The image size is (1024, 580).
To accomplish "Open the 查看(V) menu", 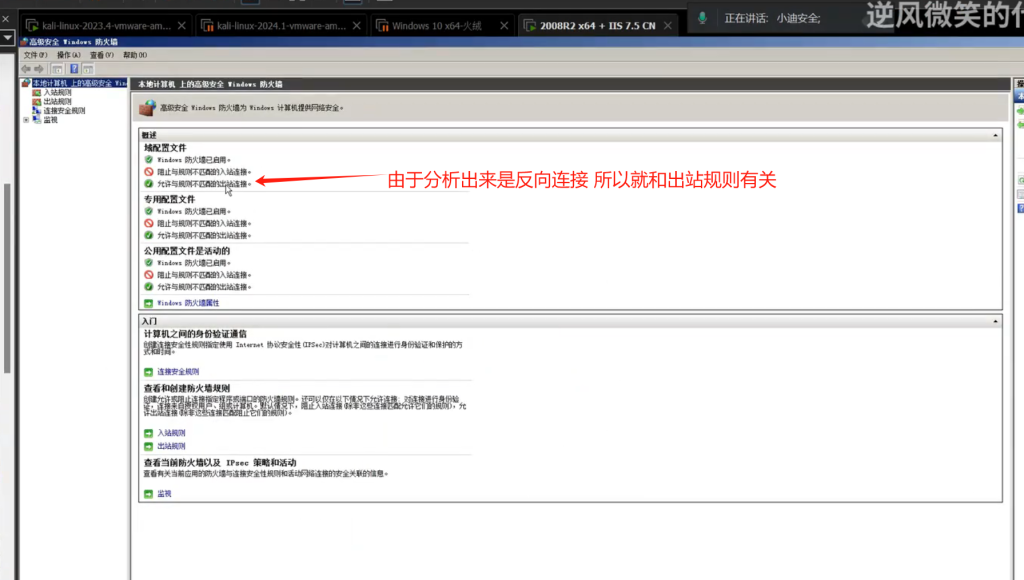I will coord(102,56).
